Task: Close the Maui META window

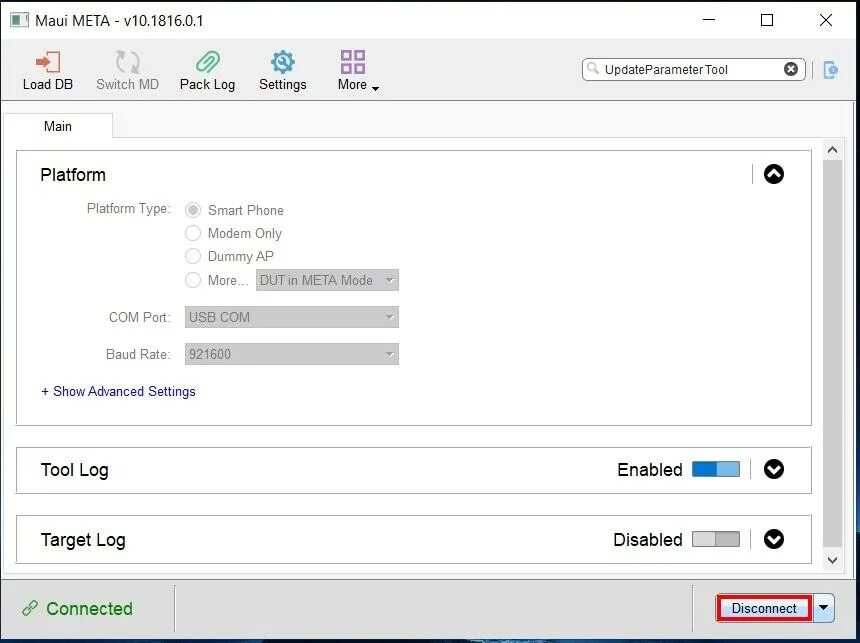Action: pyautogui.click(x=825, y=20)
